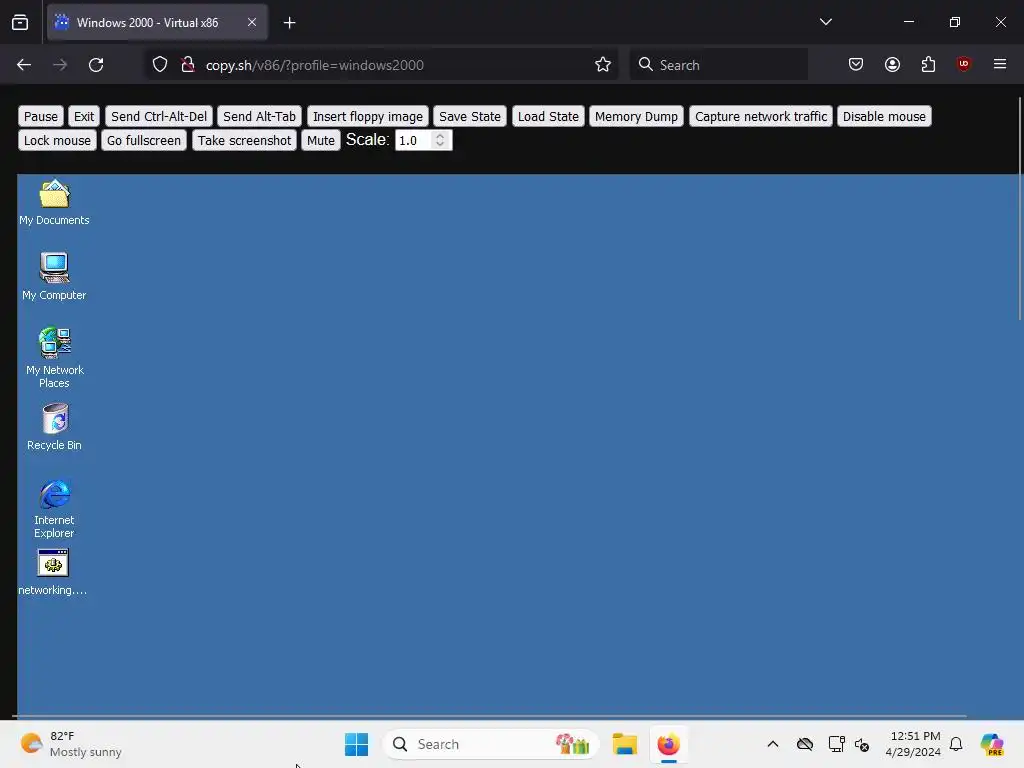The width and height of the screenshot is (1024, 768).
Task: Click Go fullscreen button
Action: coord(144,140)
